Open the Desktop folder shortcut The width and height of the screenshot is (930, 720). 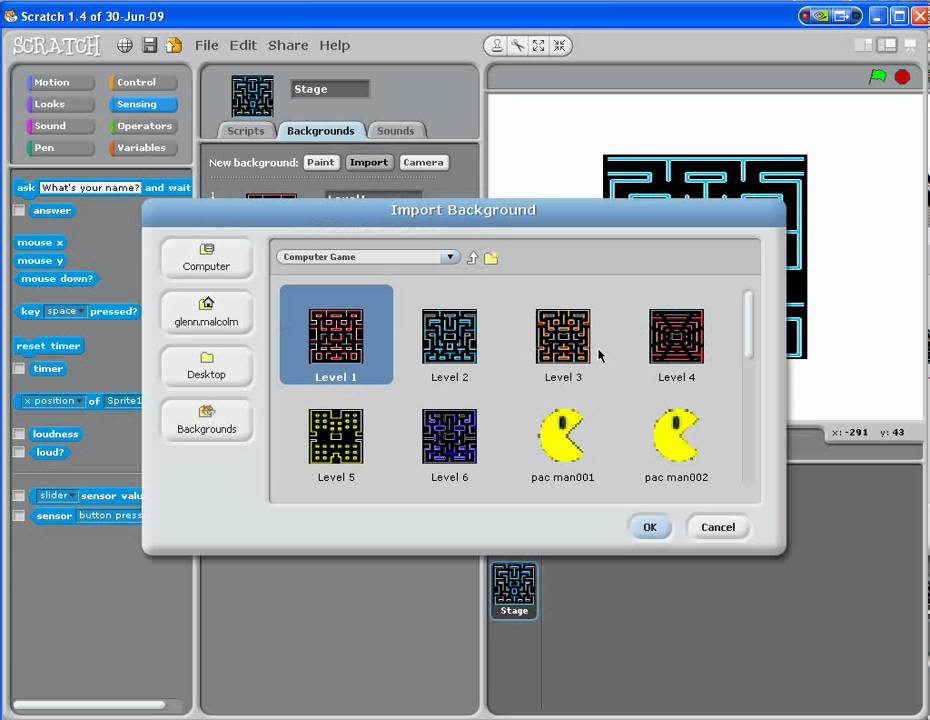click(206, 367)
